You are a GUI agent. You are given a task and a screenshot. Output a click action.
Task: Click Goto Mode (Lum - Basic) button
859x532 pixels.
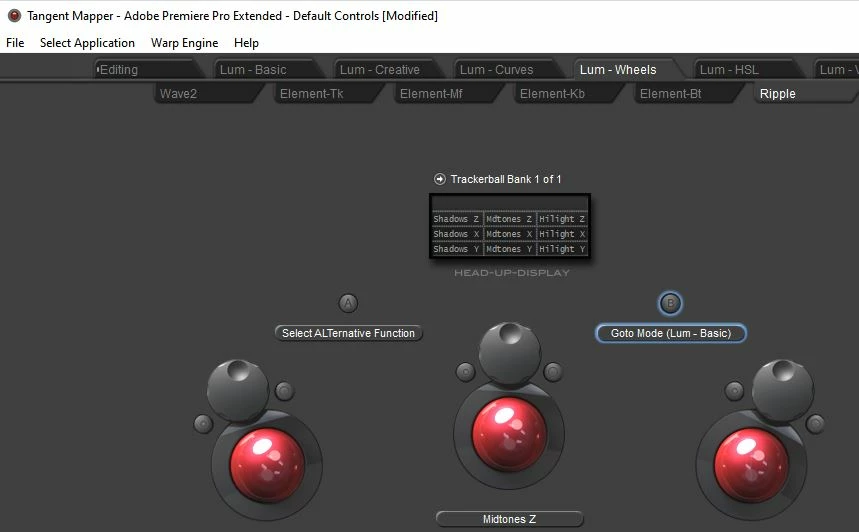[671, 333]
